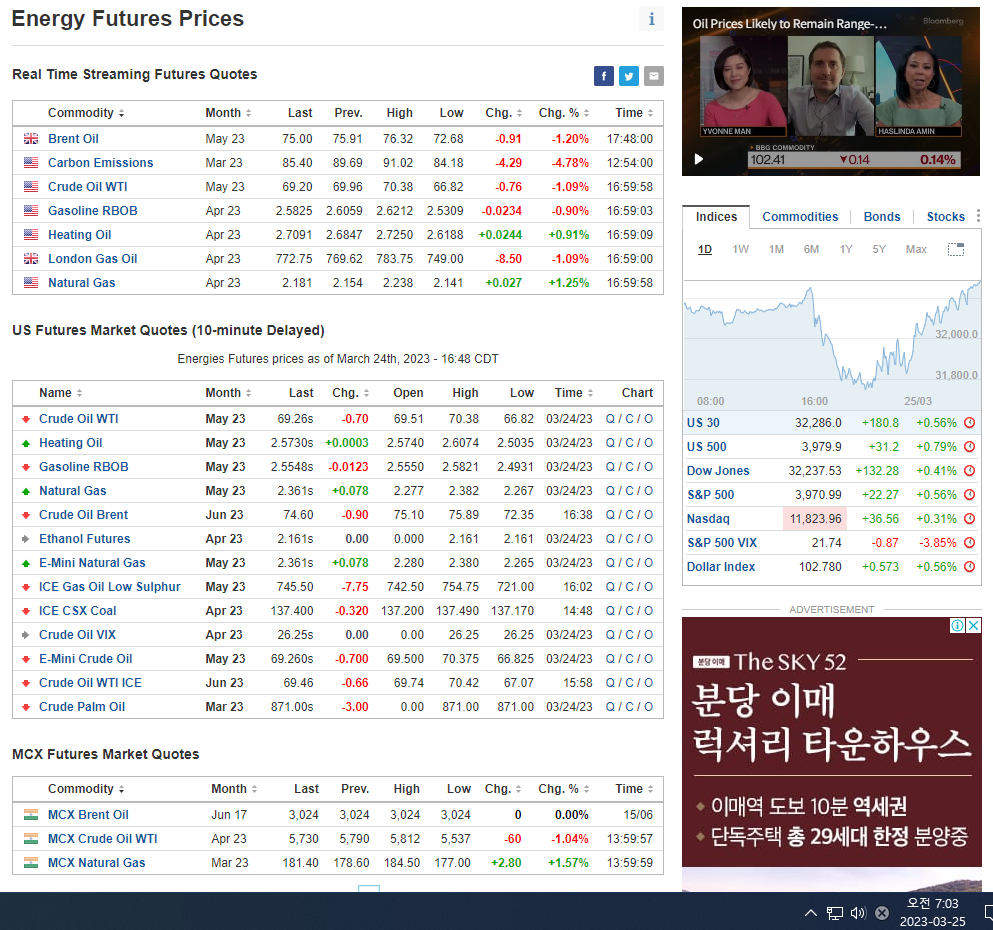Share the quotes via Twitter icon
The image size is (993, 930).
[x=629, y=76]
